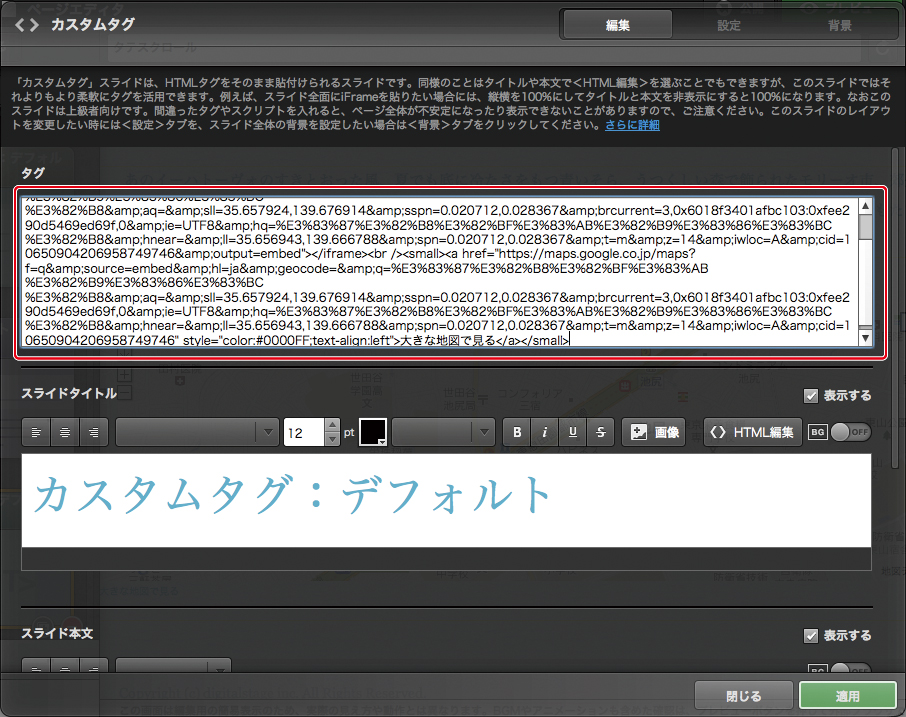Open the dropdown next to color swatch
This screenshot has width=906, height=717.
pyautogui.click(x=443, y=432)
